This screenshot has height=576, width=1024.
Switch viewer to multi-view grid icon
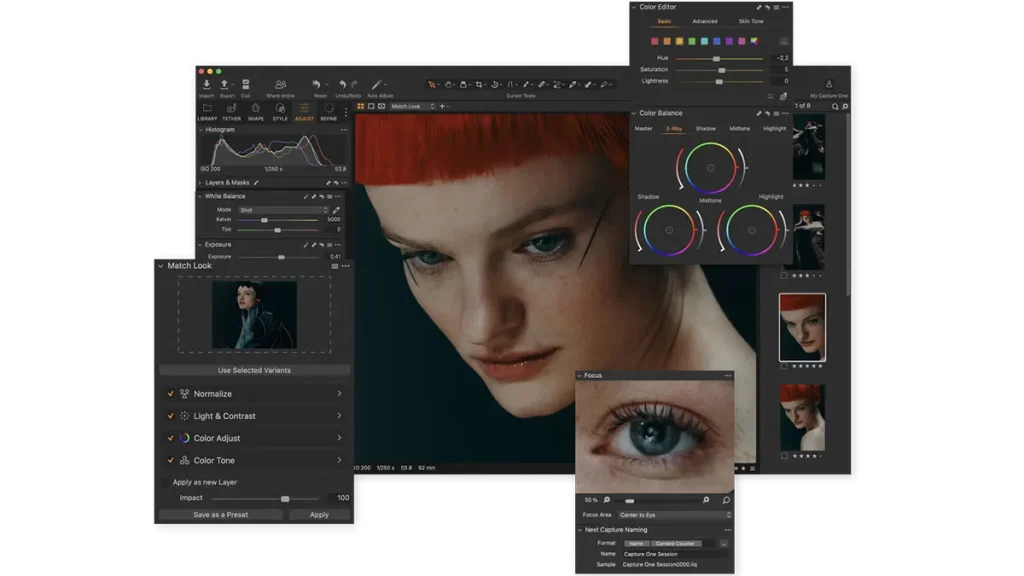[x=360, y=106]
